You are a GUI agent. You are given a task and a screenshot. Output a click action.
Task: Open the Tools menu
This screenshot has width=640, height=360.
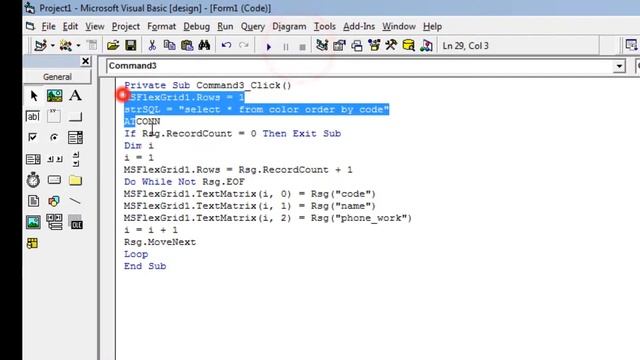point(324,27)
